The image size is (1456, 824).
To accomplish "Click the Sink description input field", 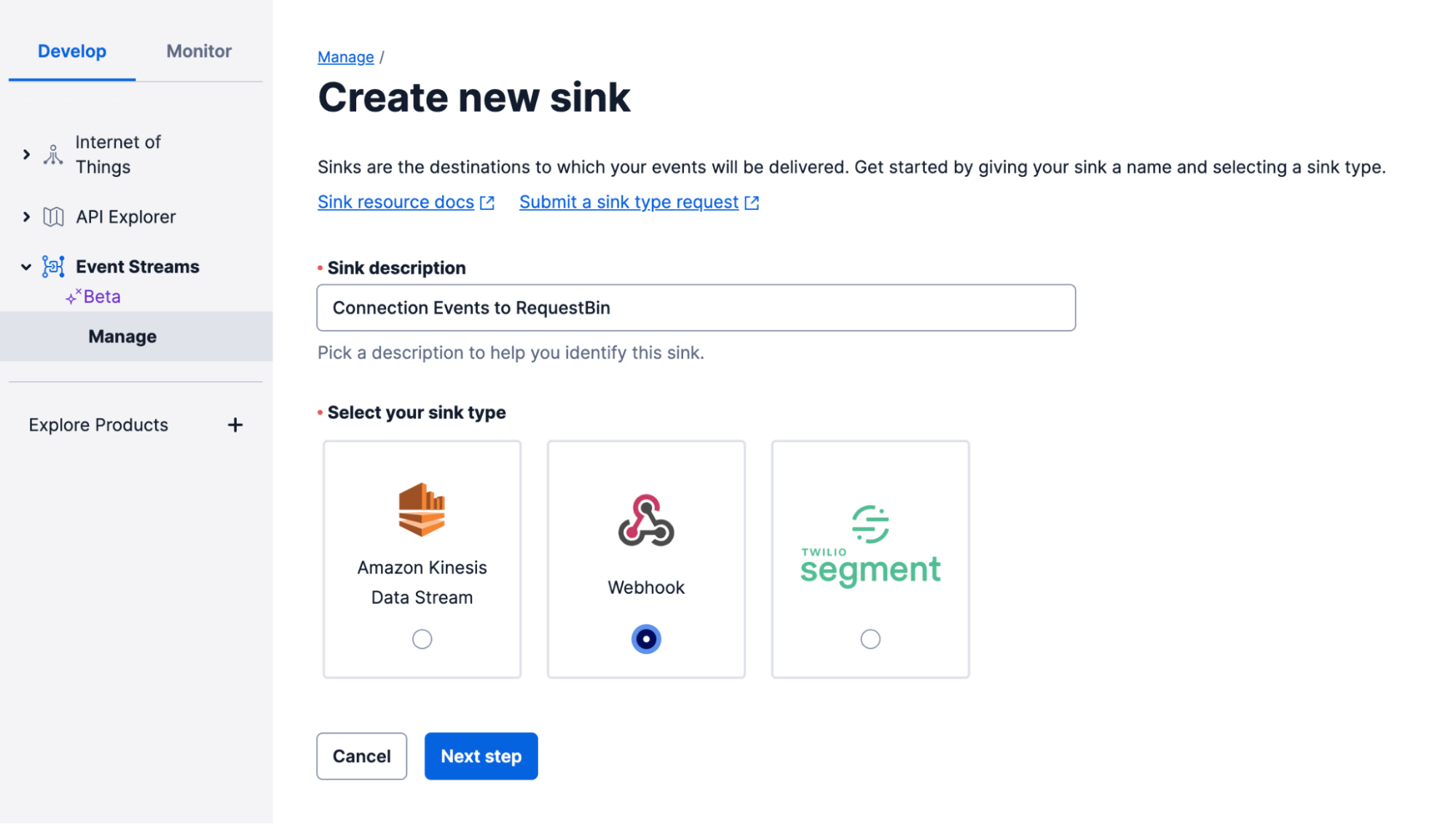I will tap(697, 308).
